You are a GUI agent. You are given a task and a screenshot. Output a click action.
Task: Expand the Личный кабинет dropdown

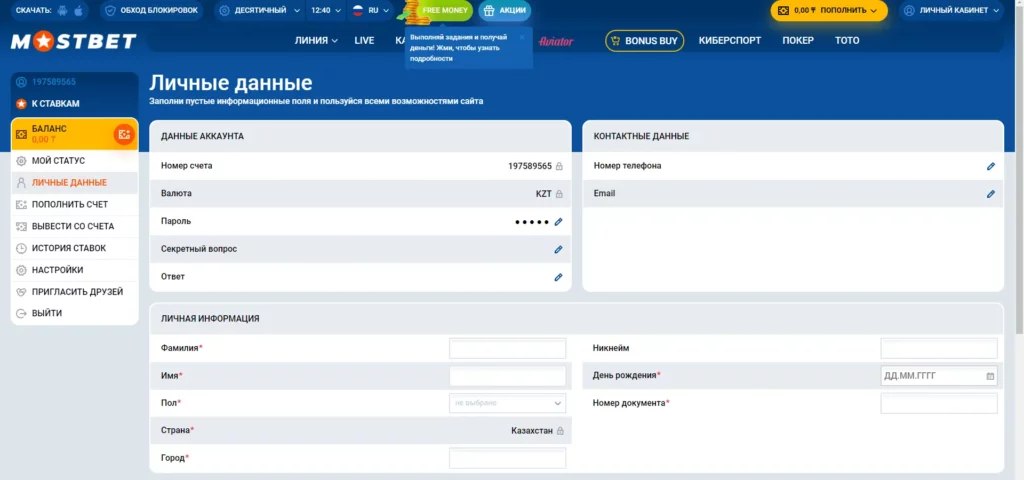point(952,10)
